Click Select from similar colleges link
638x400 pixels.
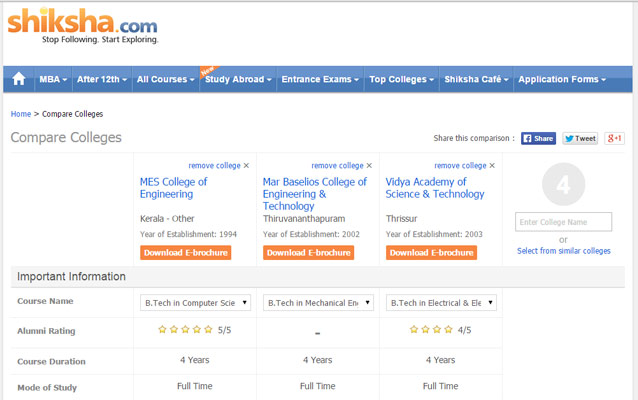[x=563, y=251]
